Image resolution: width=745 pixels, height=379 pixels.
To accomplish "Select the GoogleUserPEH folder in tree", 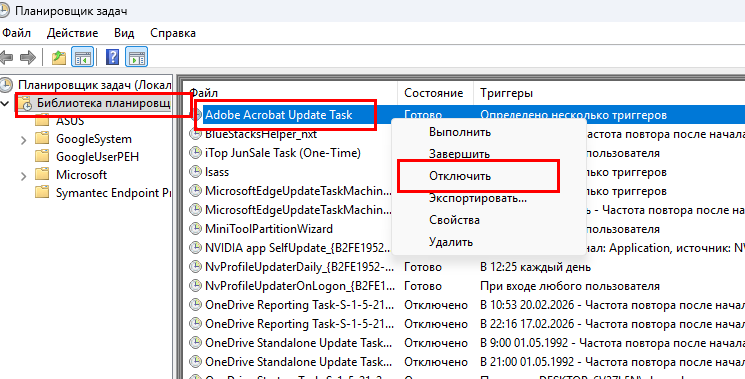I will click(97, 157).
